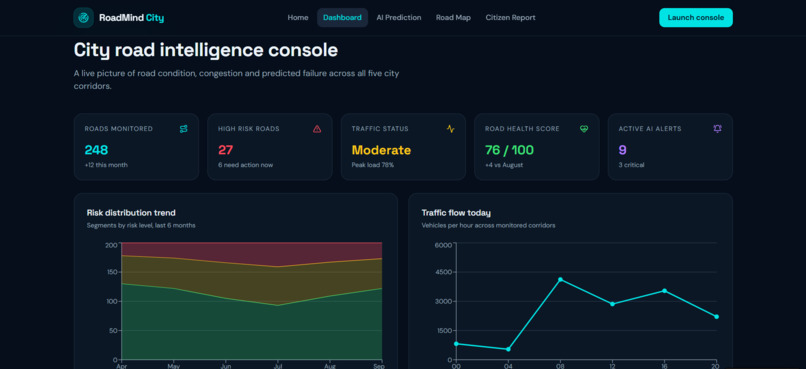Click the Risk distribution trend title
This screenshot has width=806, height=369.
click(x=131, y=213)
